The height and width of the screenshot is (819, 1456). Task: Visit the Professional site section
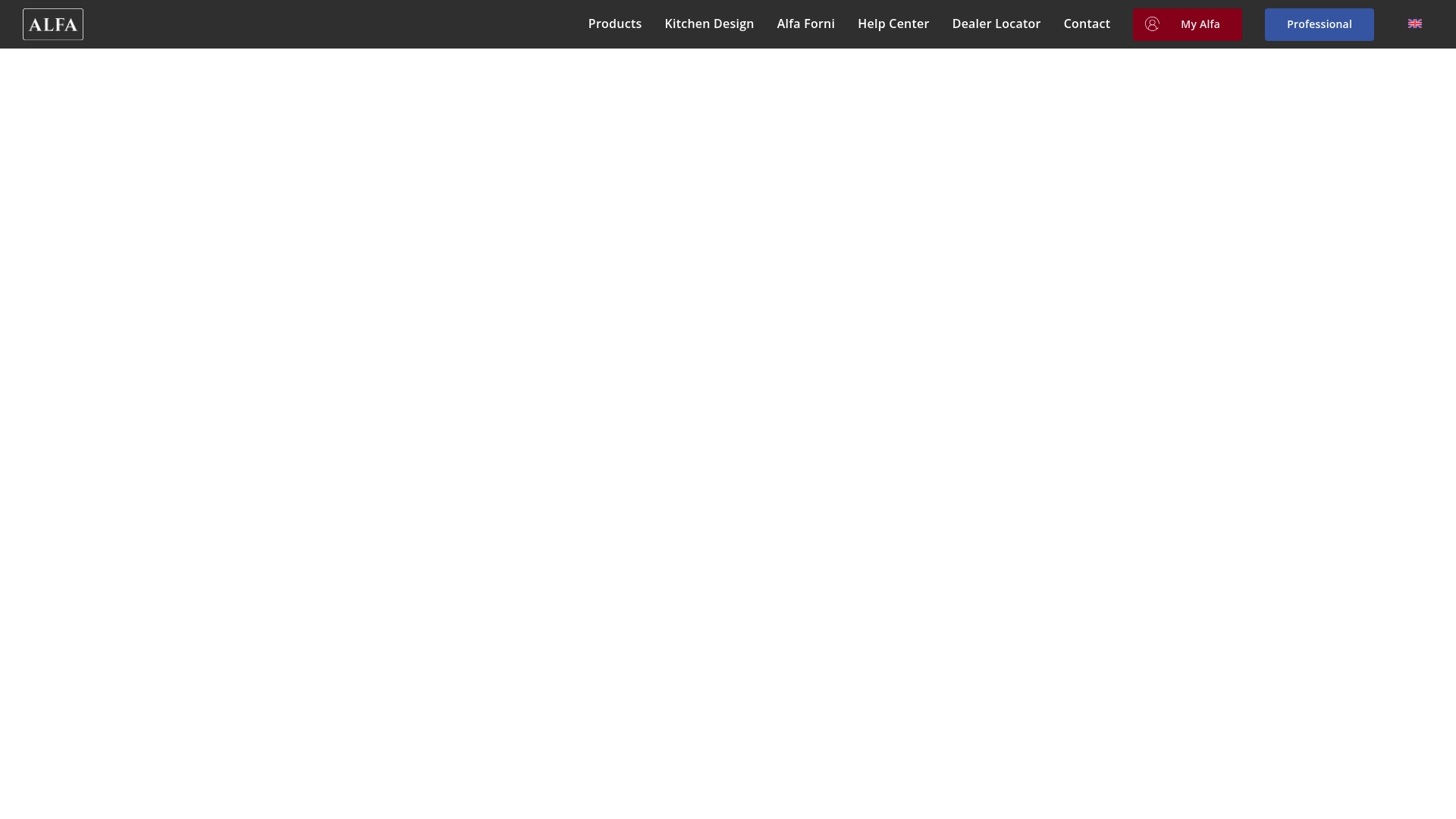(1319, 24)
